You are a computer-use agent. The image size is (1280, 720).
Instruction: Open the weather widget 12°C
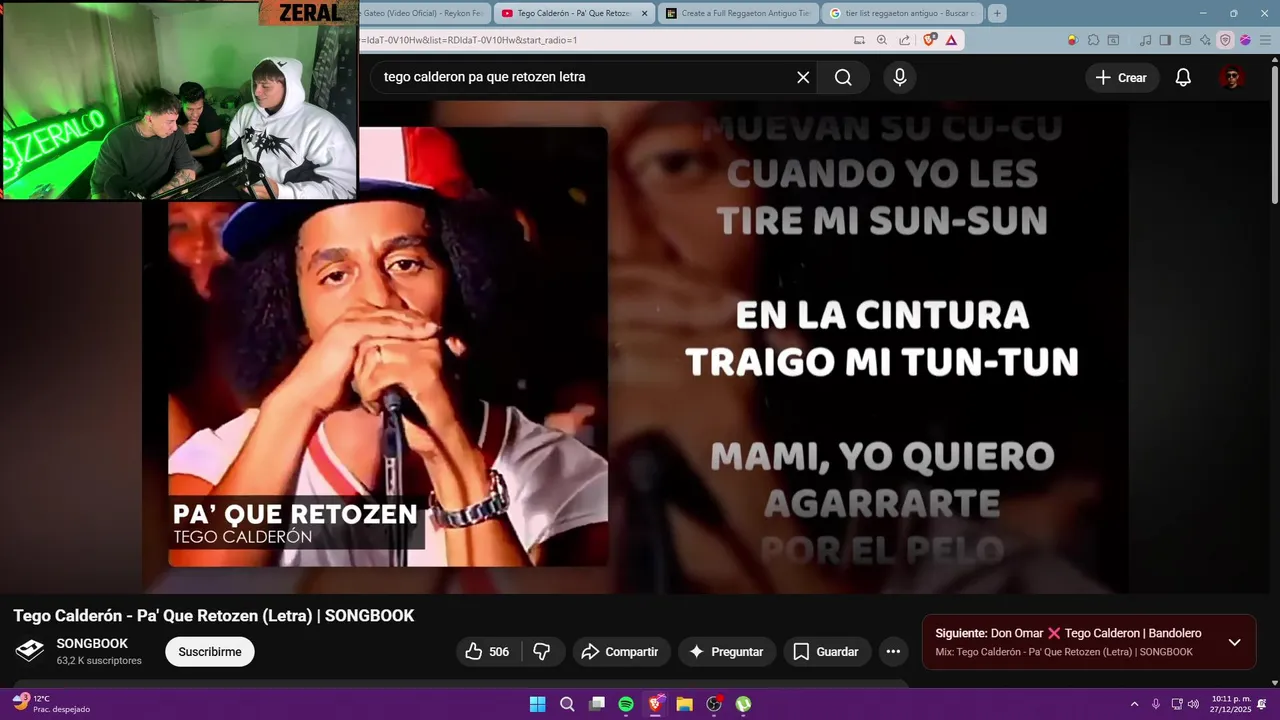pos(52,704)
